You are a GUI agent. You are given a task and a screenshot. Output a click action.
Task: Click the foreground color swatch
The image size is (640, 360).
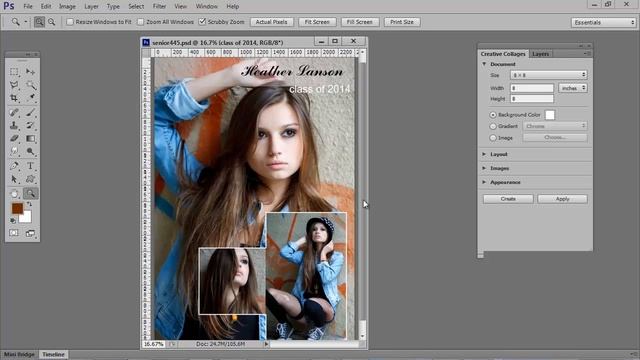(17, 209)
